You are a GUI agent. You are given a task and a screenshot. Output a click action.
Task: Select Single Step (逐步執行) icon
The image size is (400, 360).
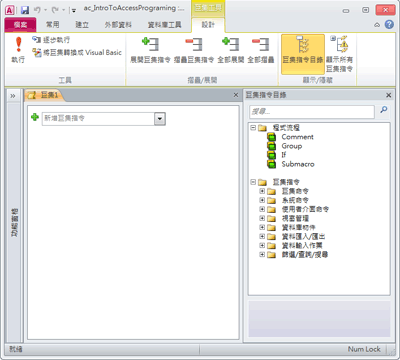51,40
